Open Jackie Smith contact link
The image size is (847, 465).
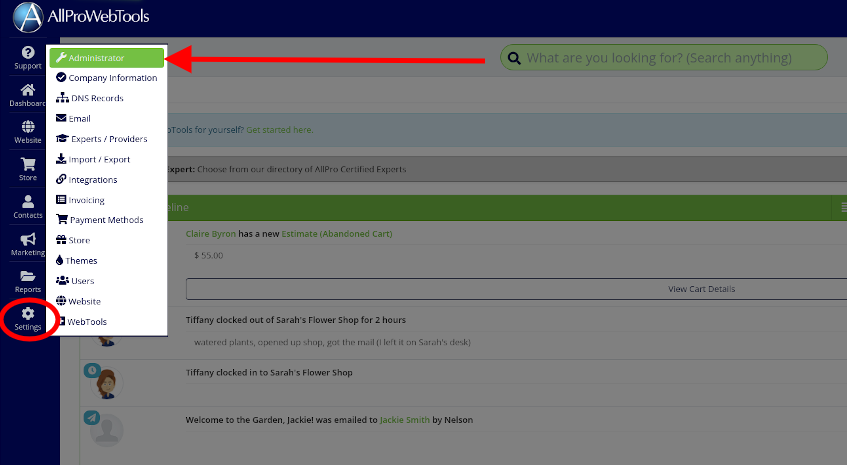[x=405, y=420]
